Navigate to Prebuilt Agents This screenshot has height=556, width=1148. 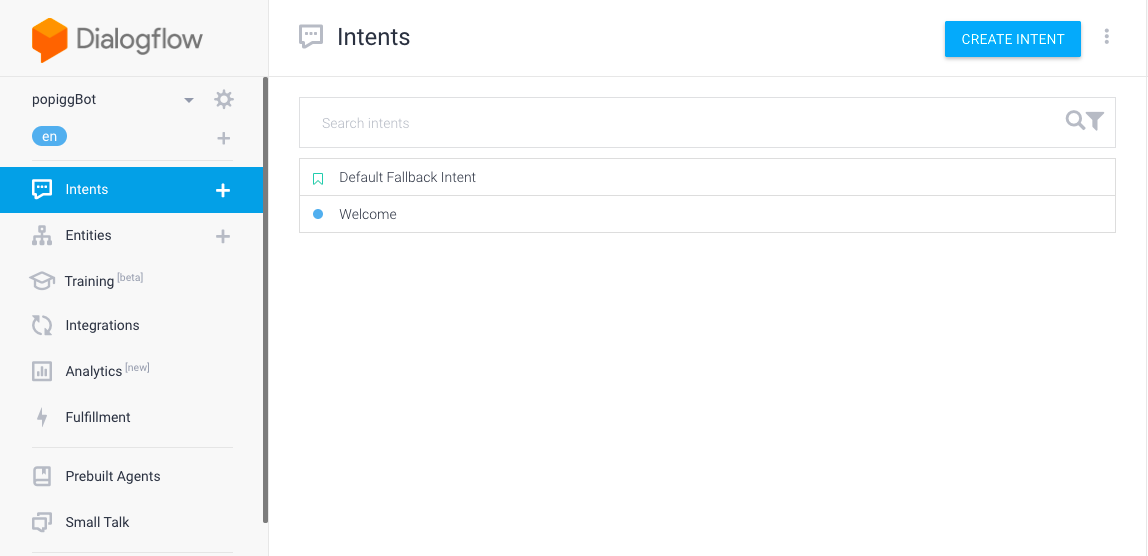click(x=112, y=476)
